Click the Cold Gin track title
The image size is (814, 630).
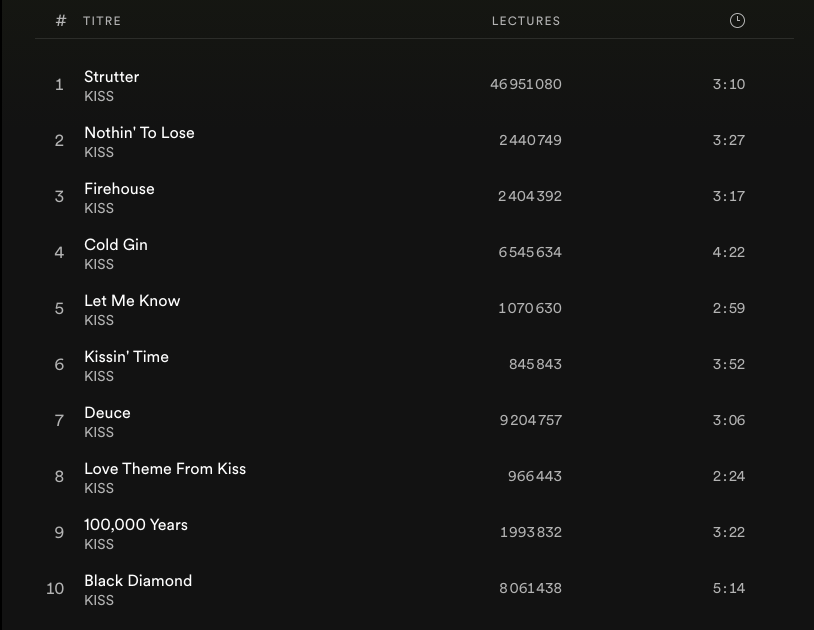click(x=116, y=245)
